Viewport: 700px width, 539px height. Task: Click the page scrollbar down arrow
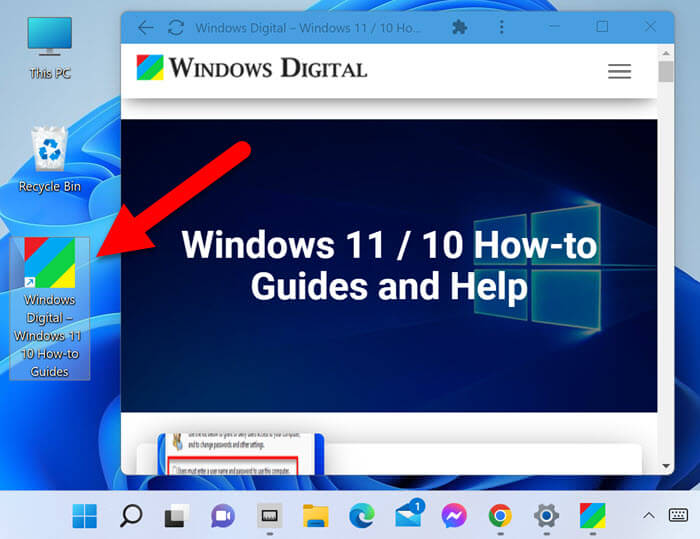[x=666, y=466]
